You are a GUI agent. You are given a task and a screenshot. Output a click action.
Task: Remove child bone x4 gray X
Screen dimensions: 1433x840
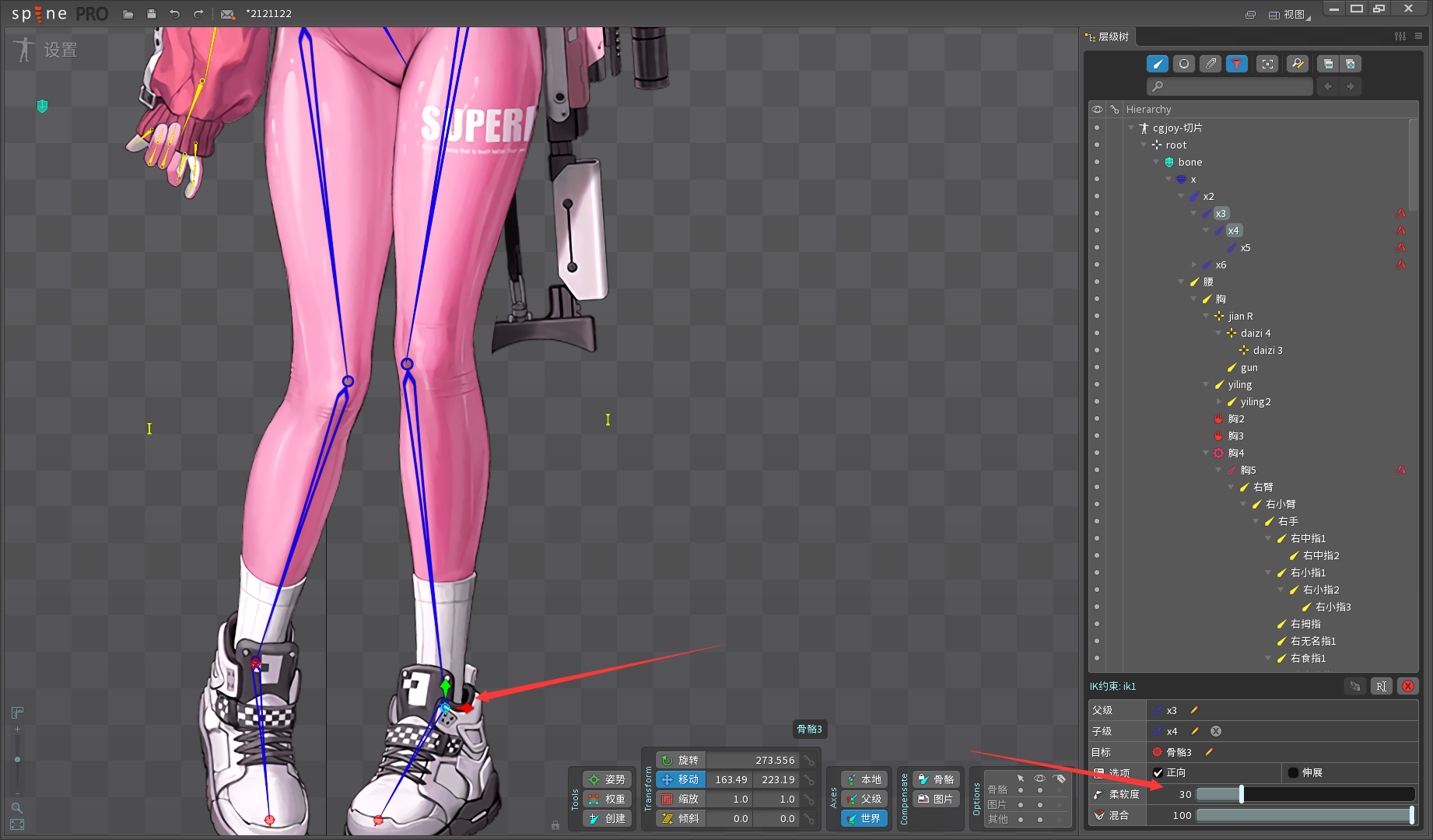click(x=1216, y=731)
